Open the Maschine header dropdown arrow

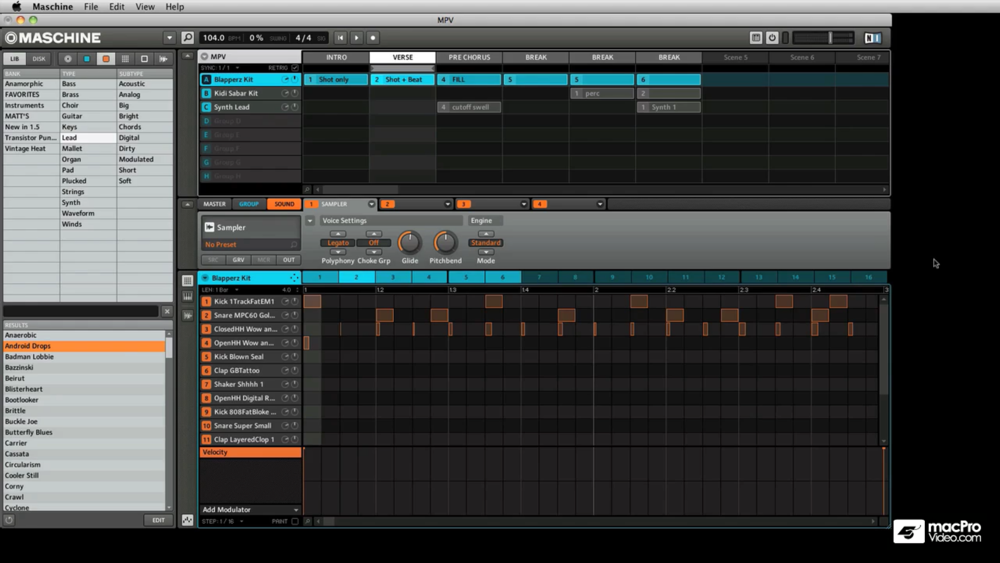tap(169, 38)
